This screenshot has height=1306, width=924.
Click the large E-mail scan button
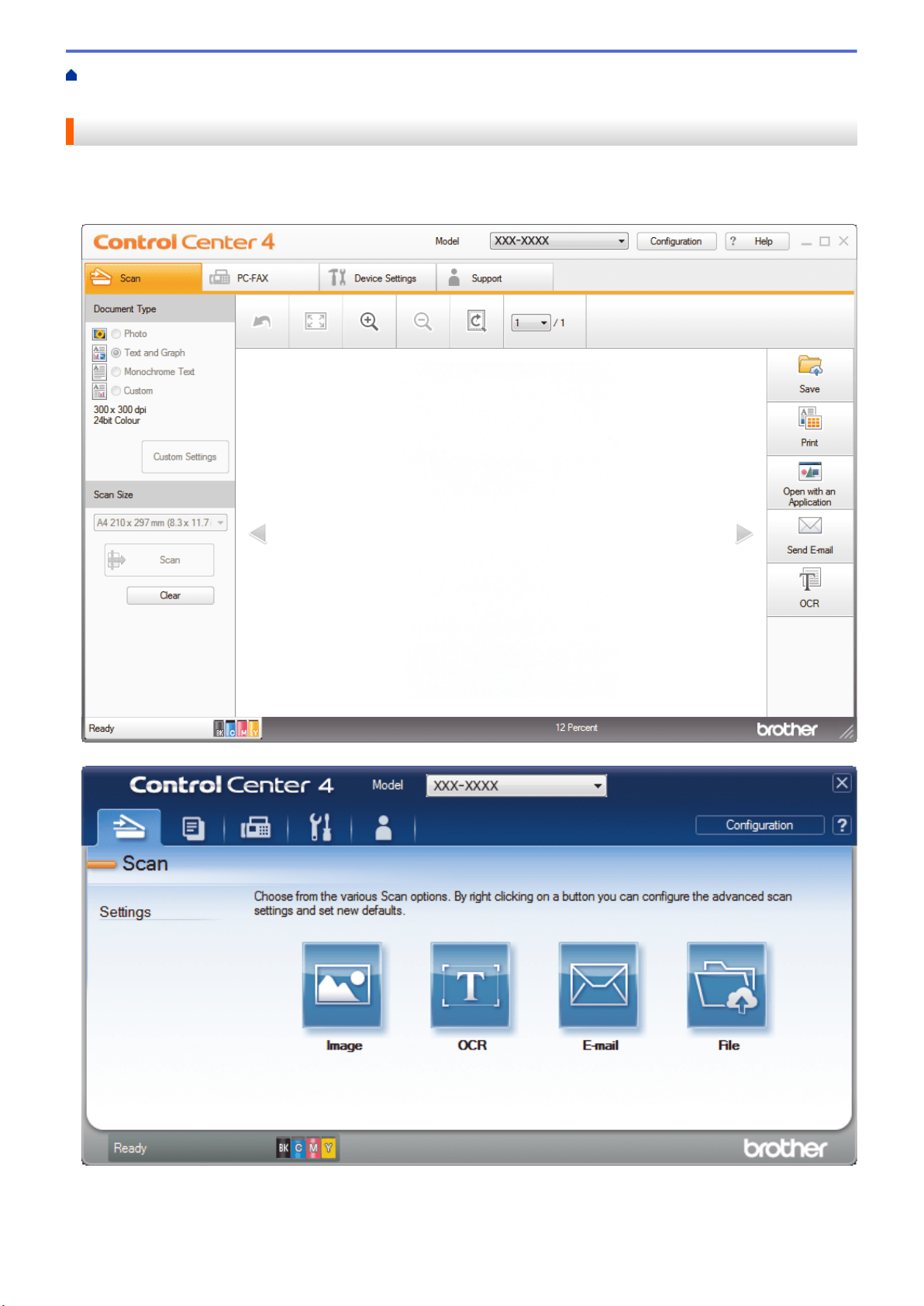[x=598, y=985]
